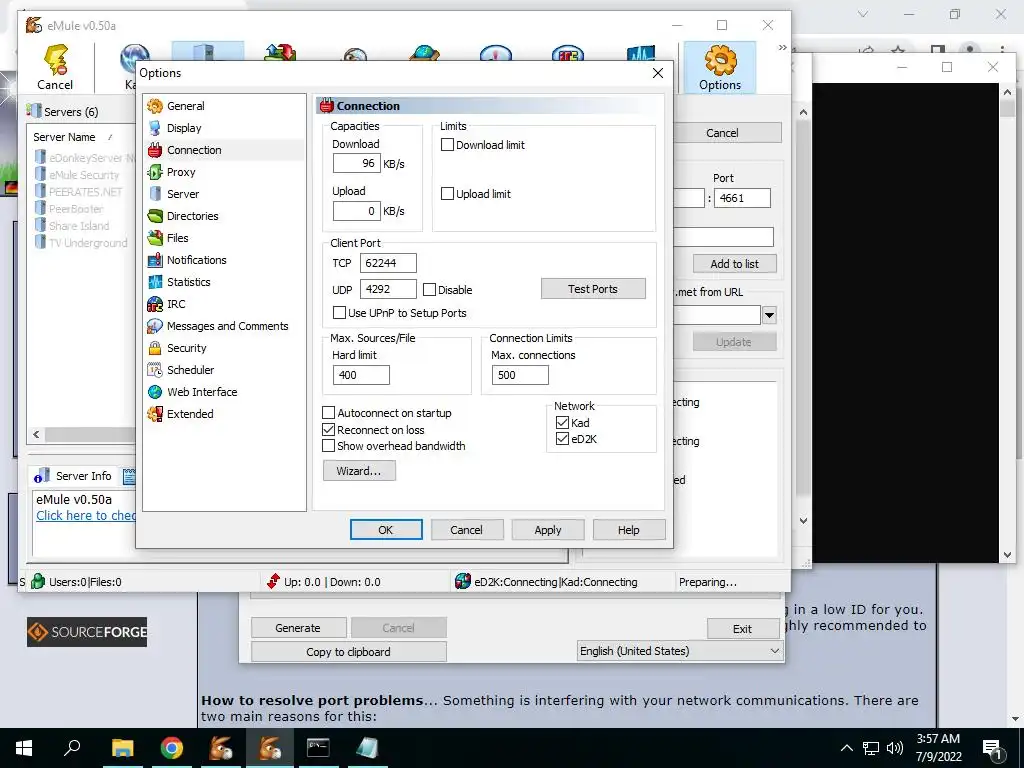Select Statistics options category
The image size is (1024, 768).
[x=188, y=282]
